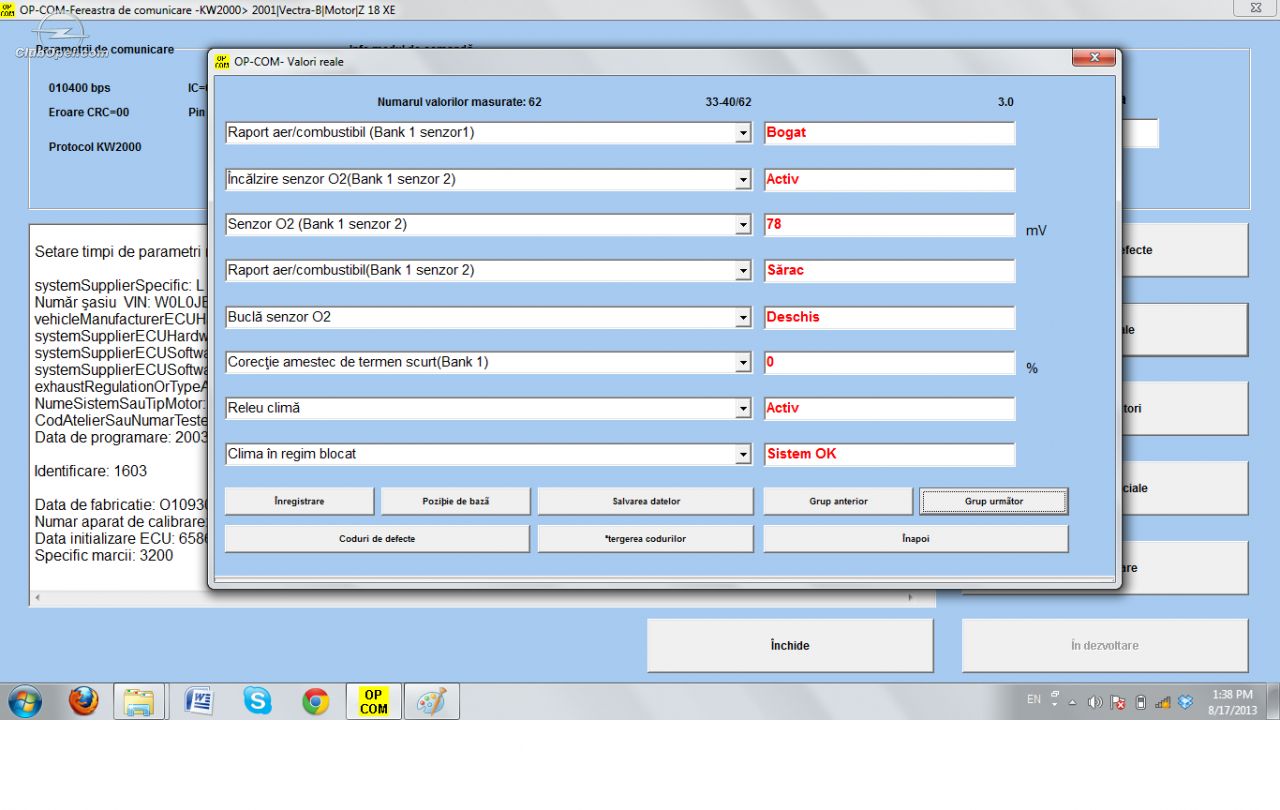Image resolution: width=1280 pixels, height=810 pixels.
Task: Click the Bogat value field
Action: coord(889,133)
